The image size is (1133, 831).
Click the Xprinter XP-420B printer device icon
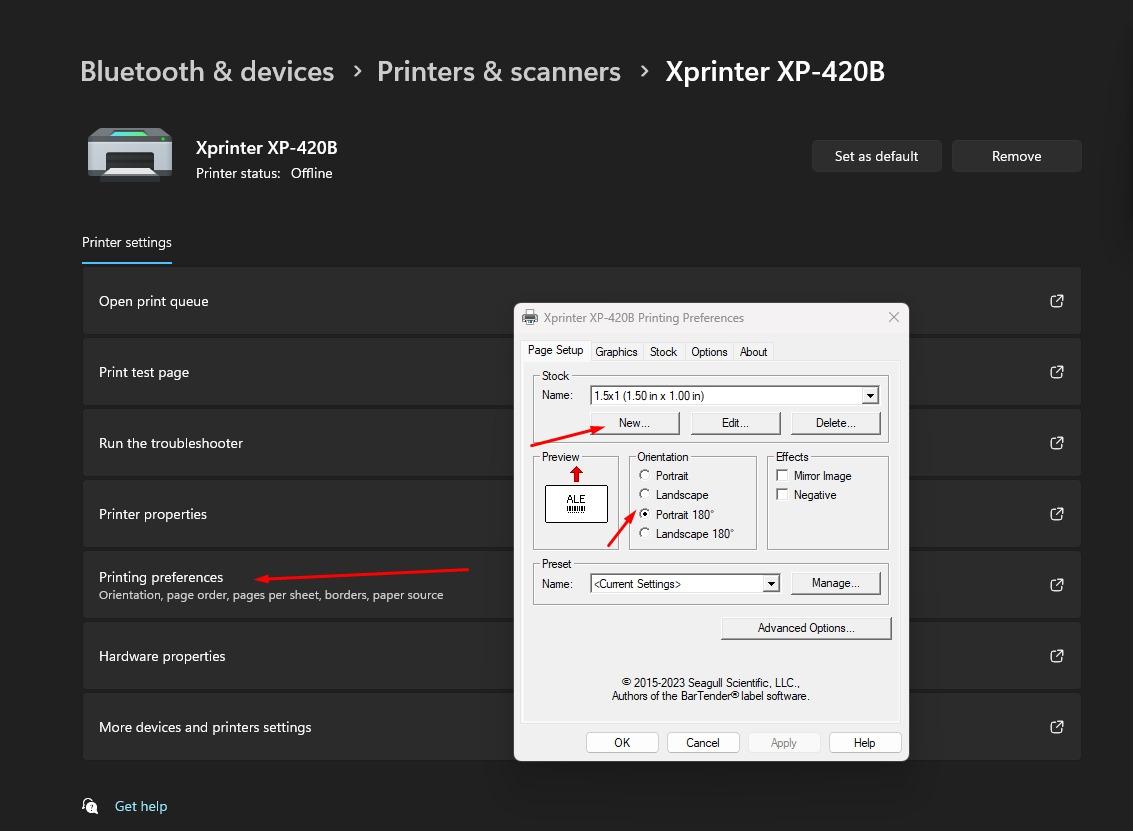130,153
